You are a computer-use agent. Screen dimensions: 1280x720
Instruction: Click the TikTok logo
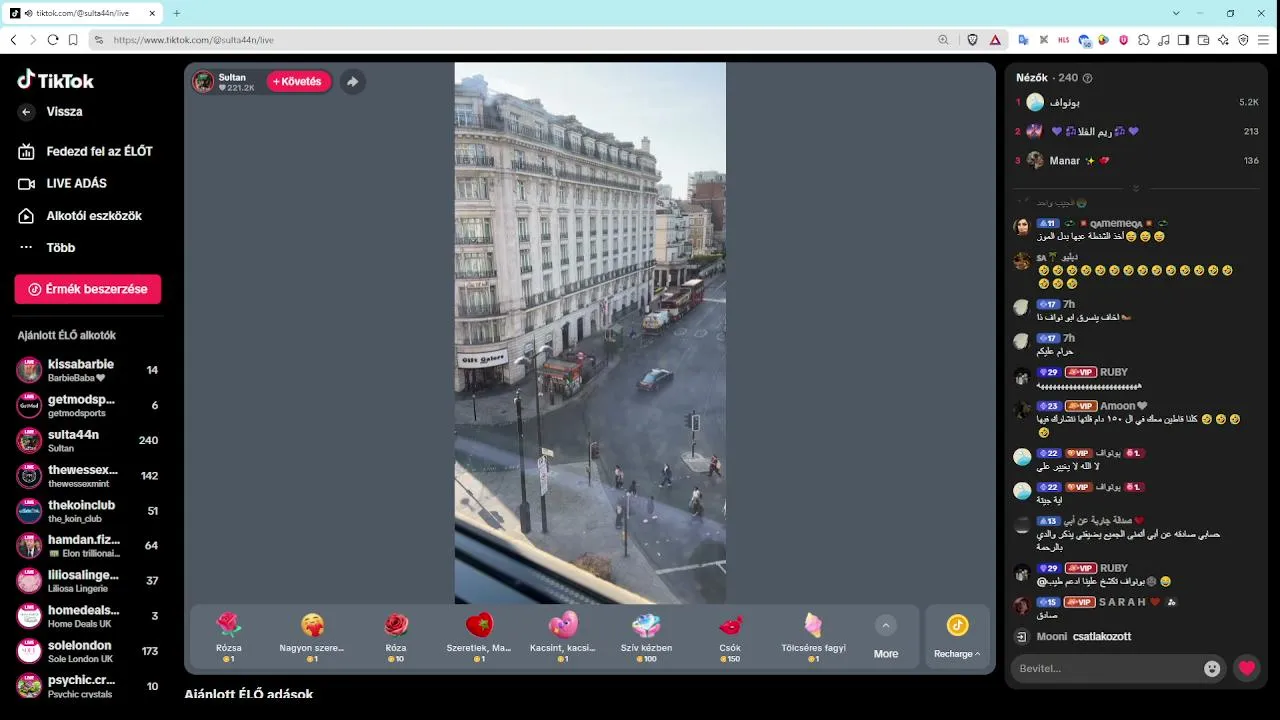(56, 80)
